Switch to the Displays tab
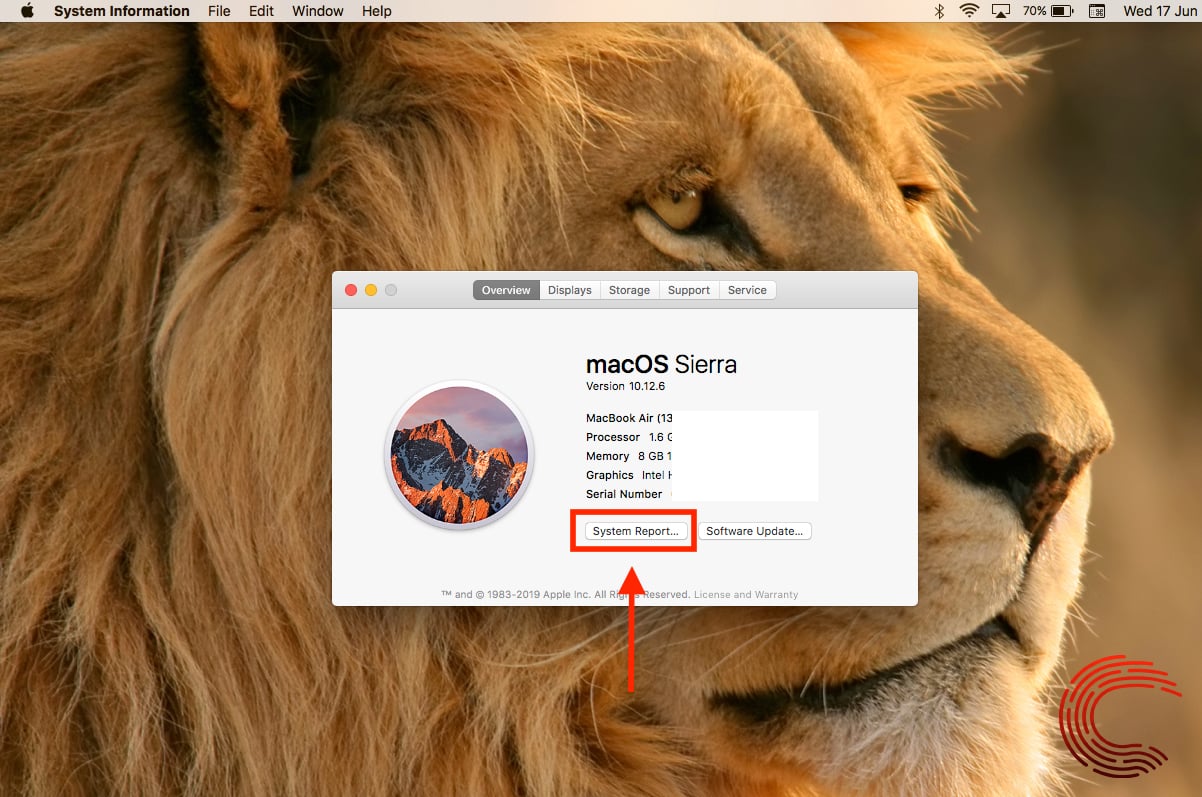Screen dimensions: 1202x797 570,290
